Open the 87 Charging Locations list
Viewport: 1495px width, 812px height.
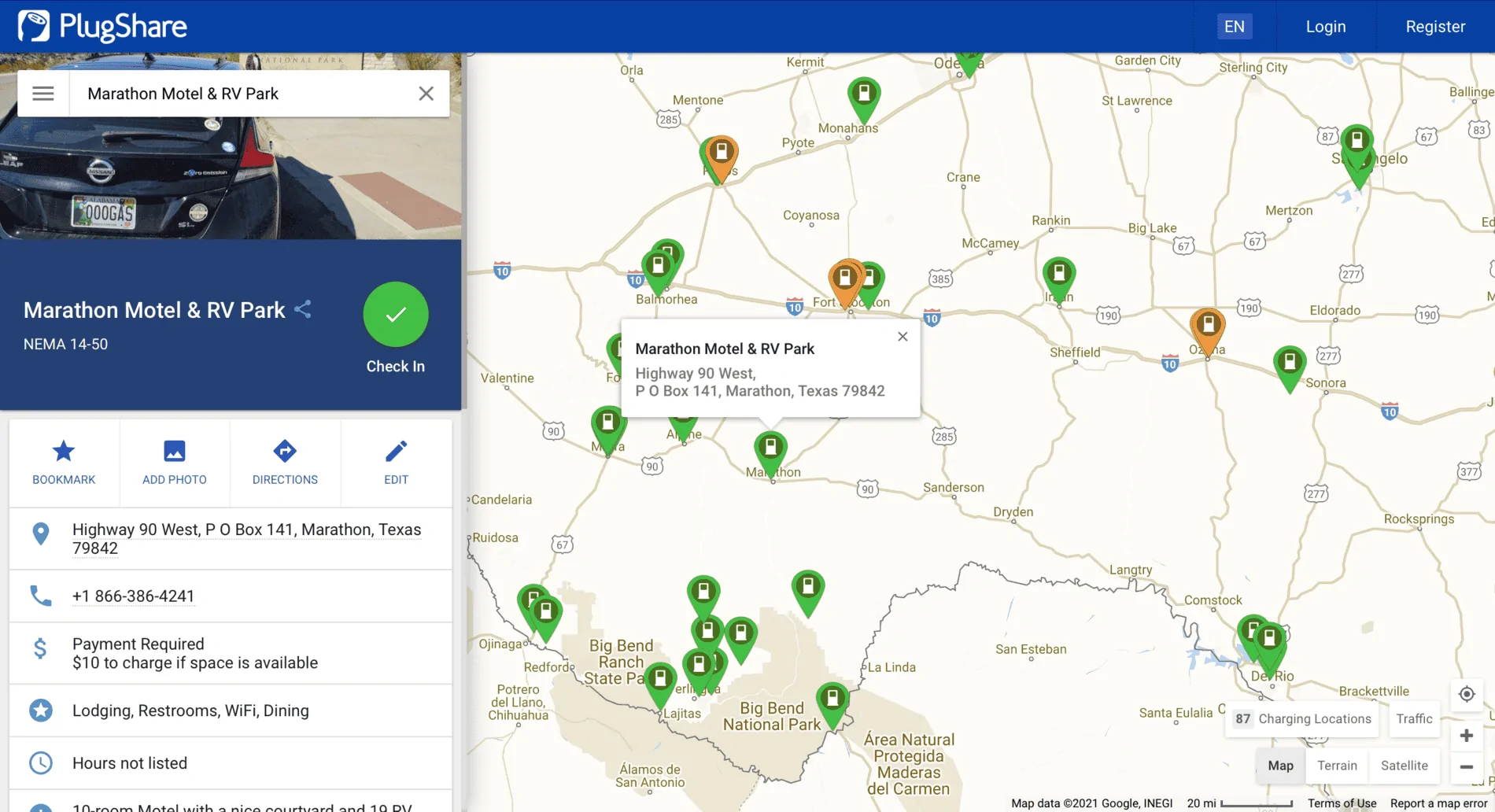[1302, 719]
